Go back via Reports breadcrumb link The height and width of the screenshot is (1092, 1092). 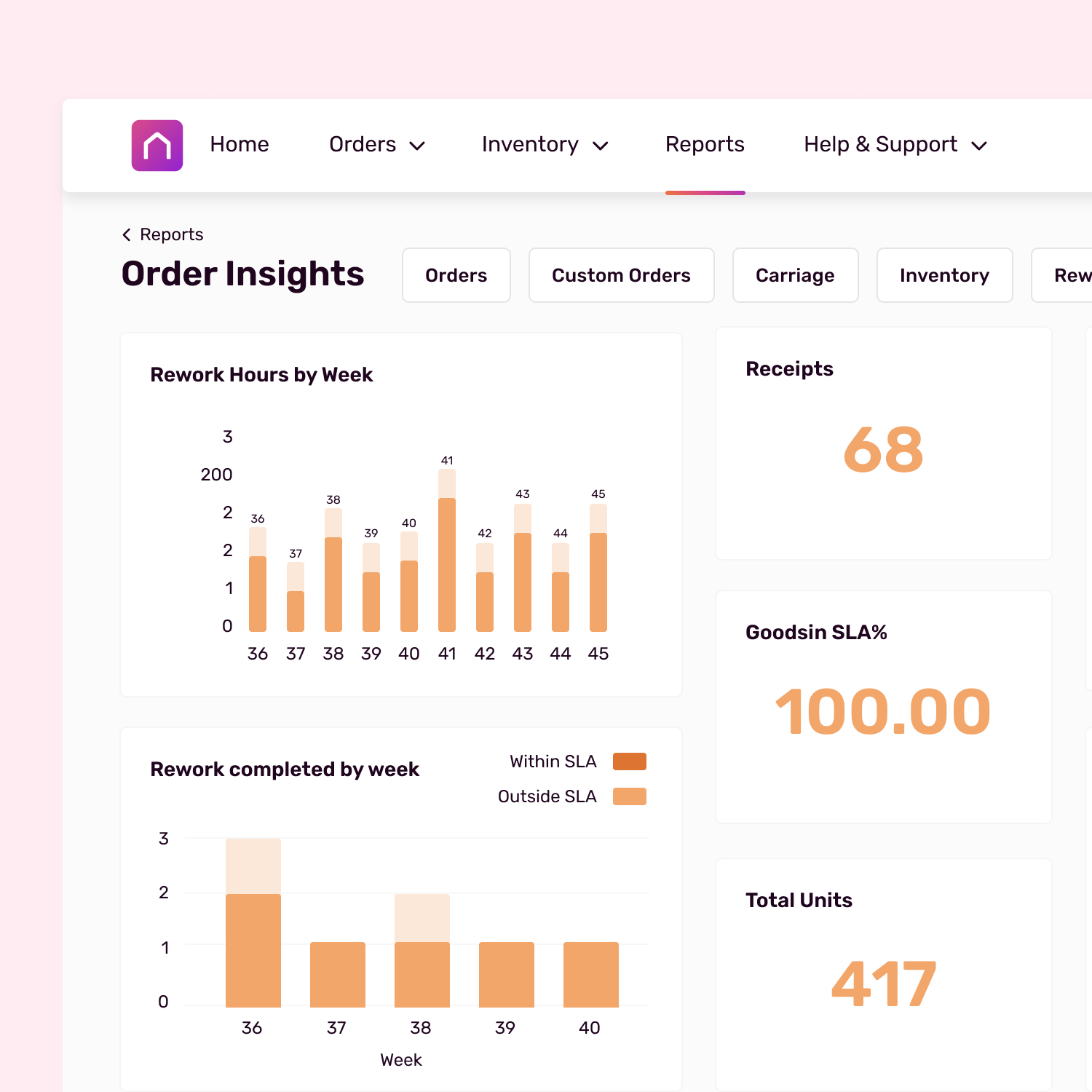click(172, 234)
